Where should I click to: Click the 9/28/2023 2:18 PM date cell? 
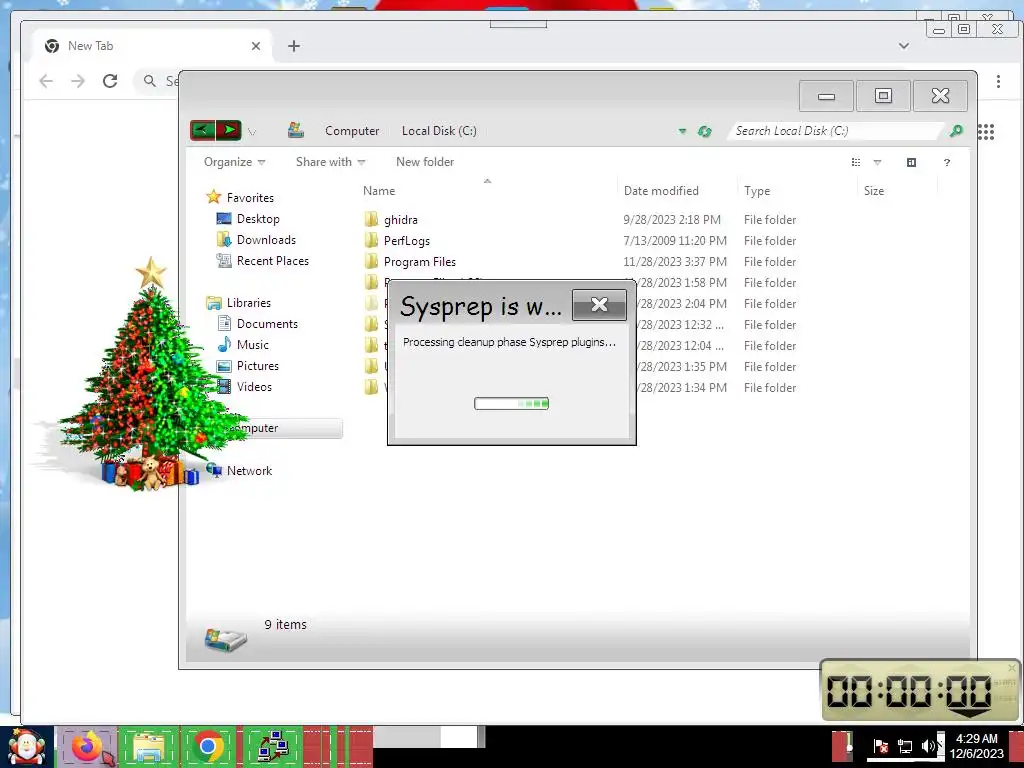click(x=672, y=219)
